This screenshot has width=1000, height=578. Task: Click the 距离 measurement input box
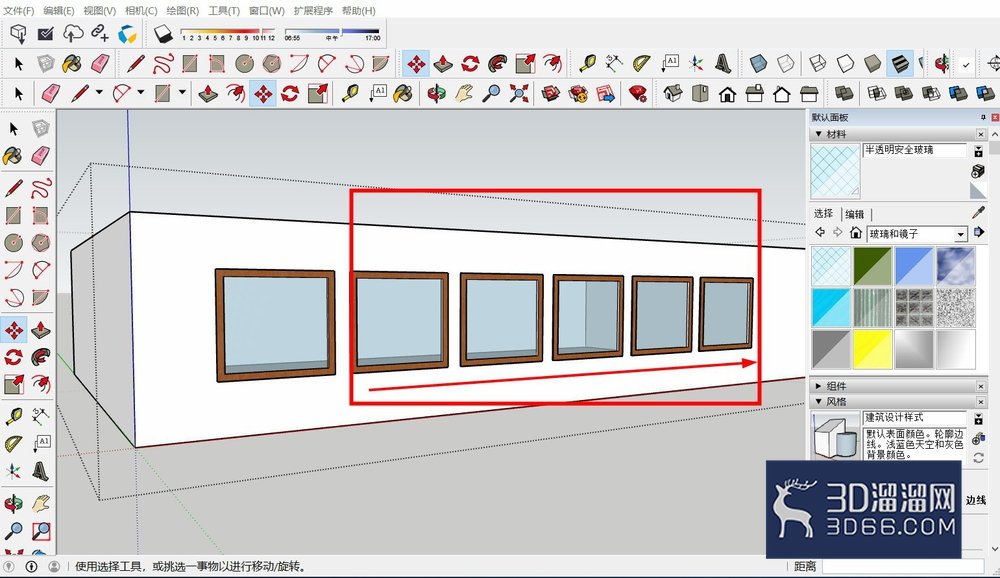click(902, 566)
